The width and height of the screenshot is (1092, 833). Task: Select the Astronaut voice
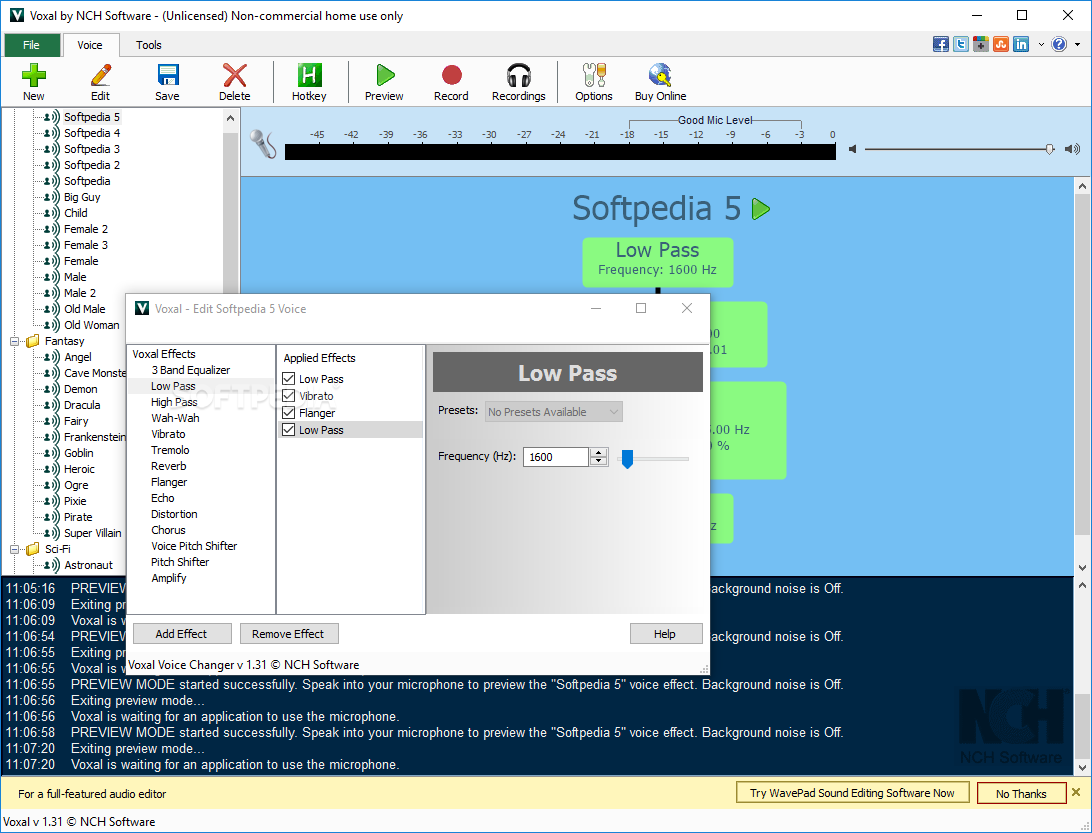pyautogui.click(x=88, y=565)
